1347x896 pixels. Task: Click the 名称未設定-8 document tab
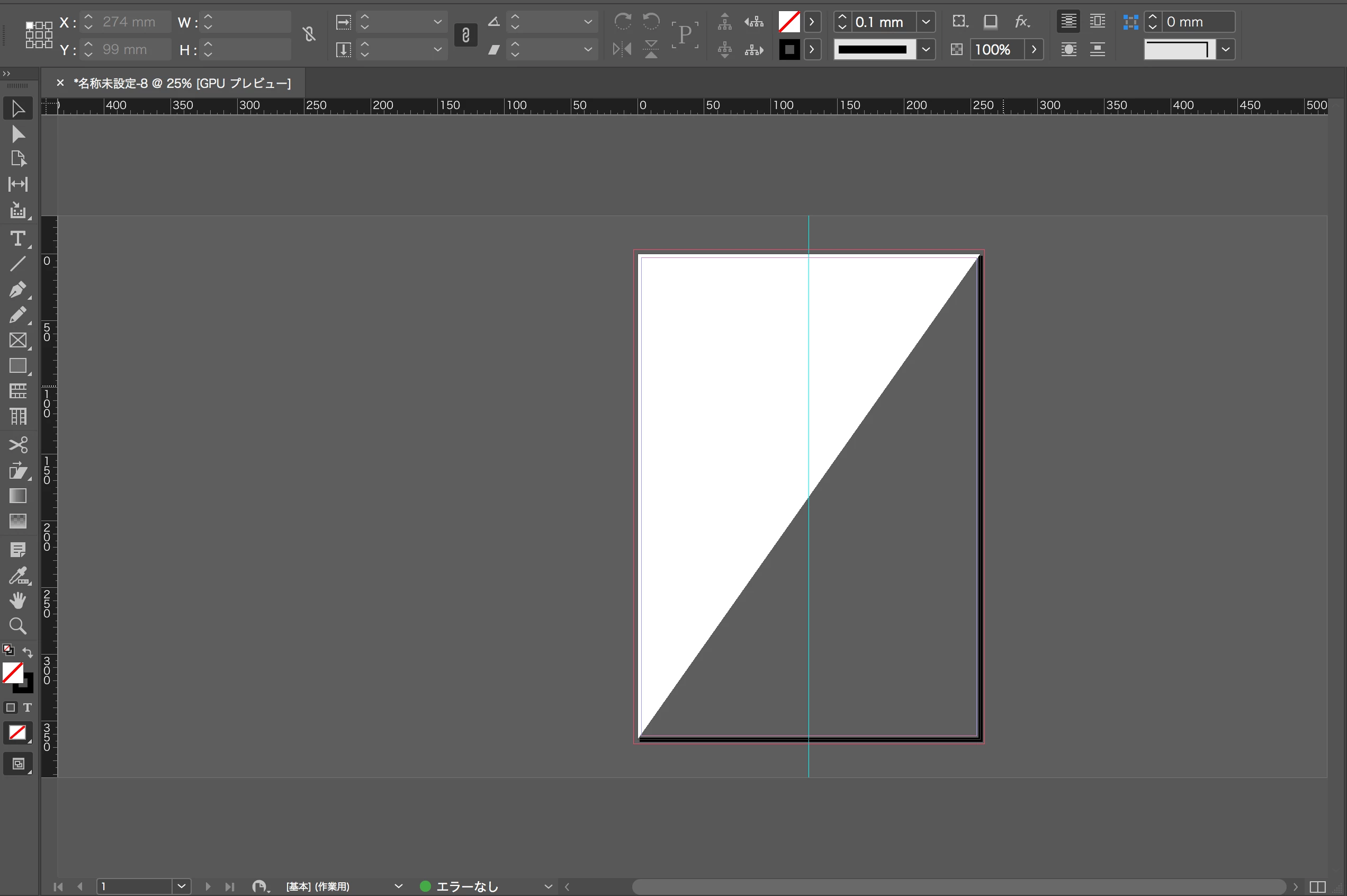coord(182,84)
